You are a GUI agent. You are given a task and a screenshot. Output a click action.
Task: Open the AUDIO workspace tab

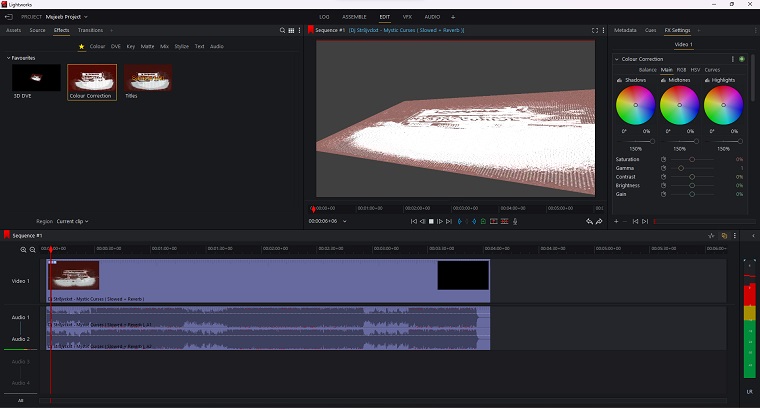pos(432,17)
